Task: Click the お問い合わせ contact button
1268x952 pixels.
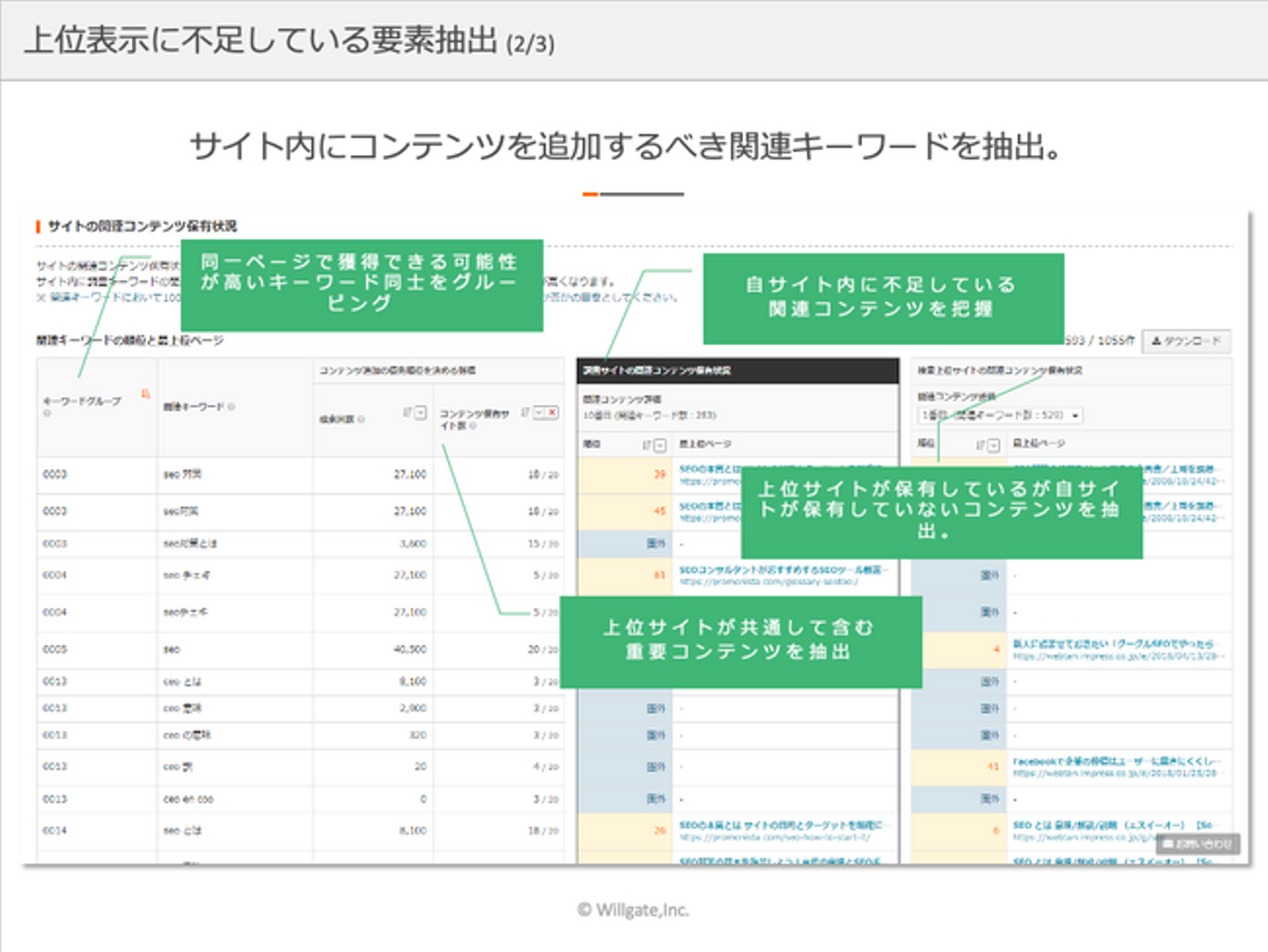Action: tap(1198, 844)
